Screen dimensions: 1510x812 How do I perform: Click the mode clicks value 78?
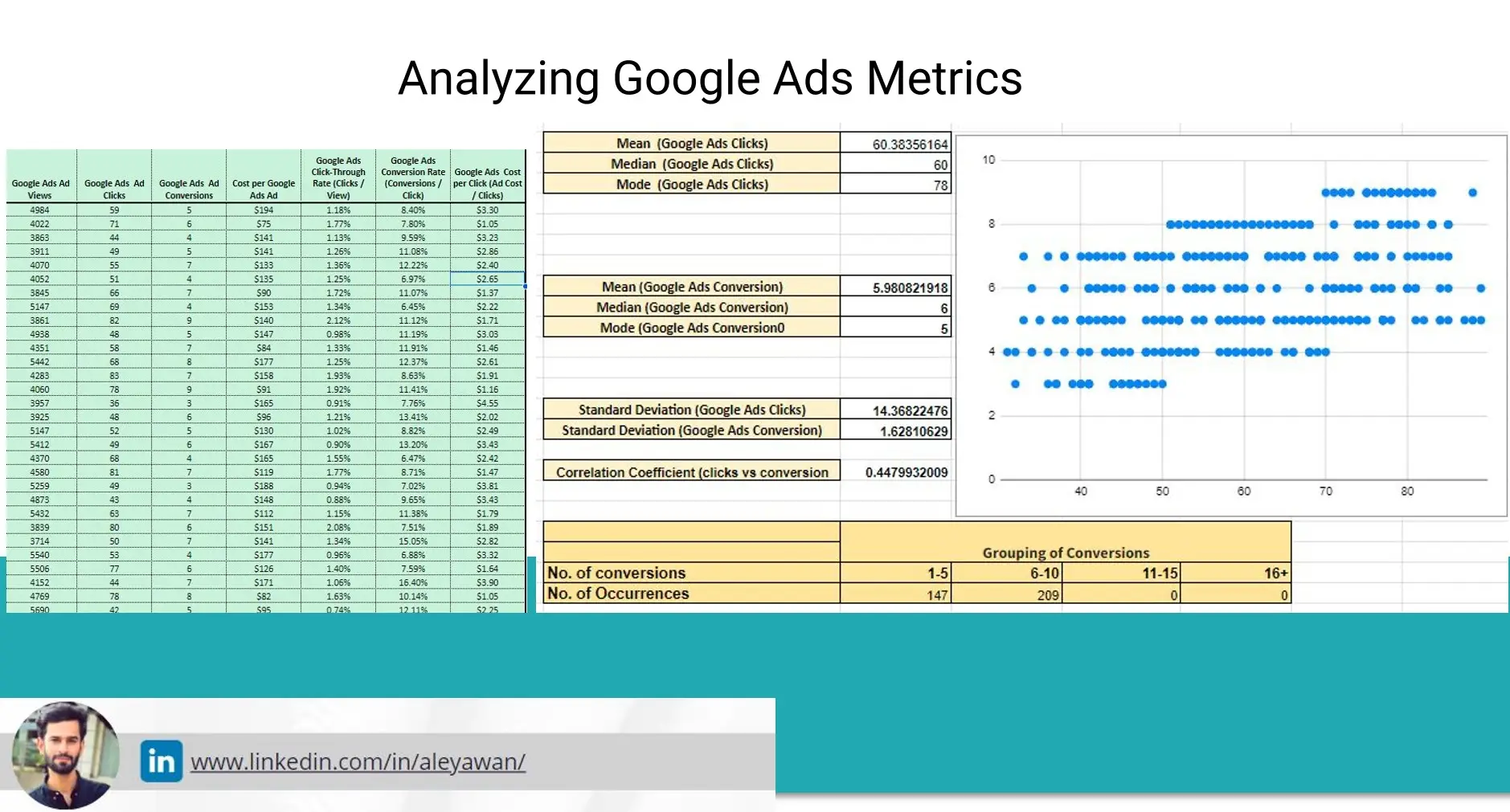[896, 185]
